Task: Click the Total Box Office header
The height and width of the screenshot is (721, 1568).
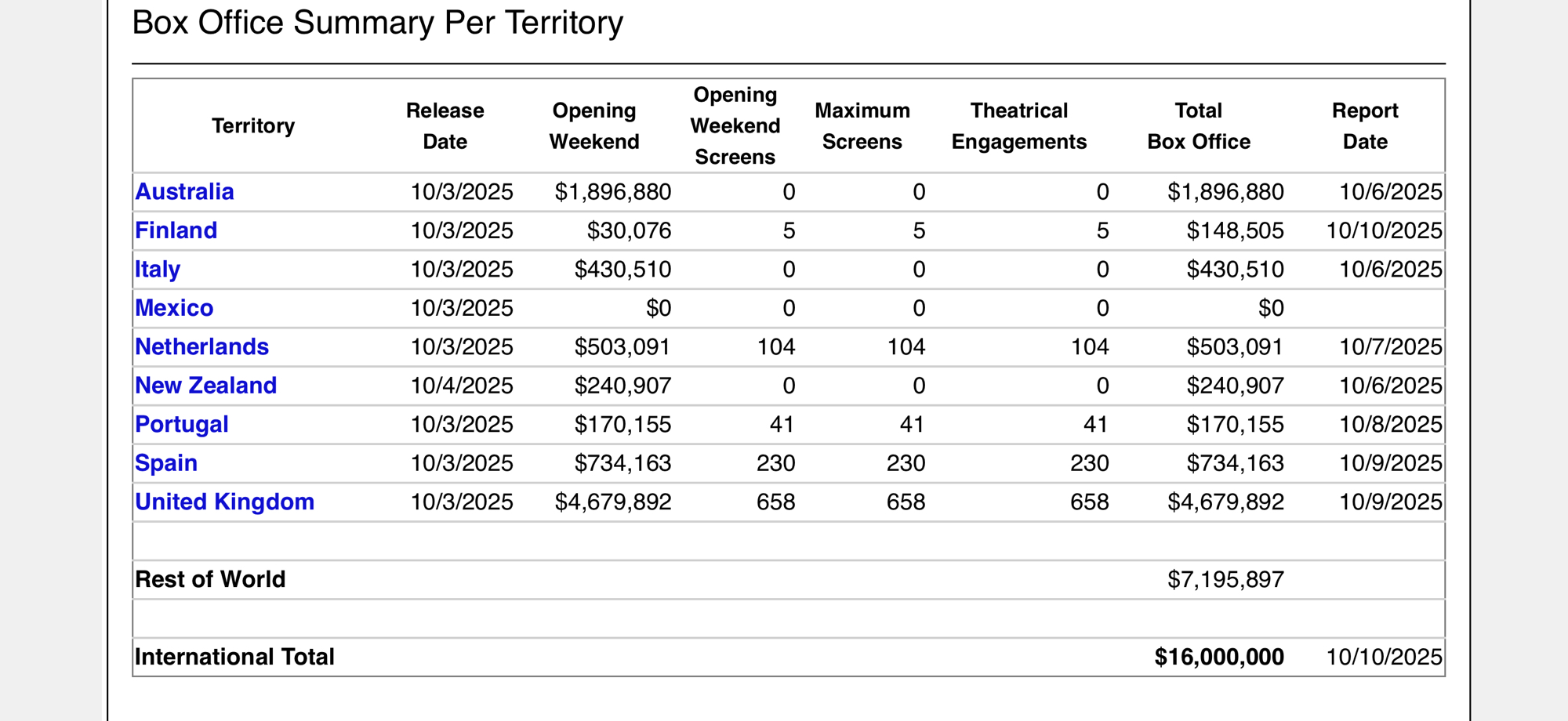Action: click(1198, 125)
